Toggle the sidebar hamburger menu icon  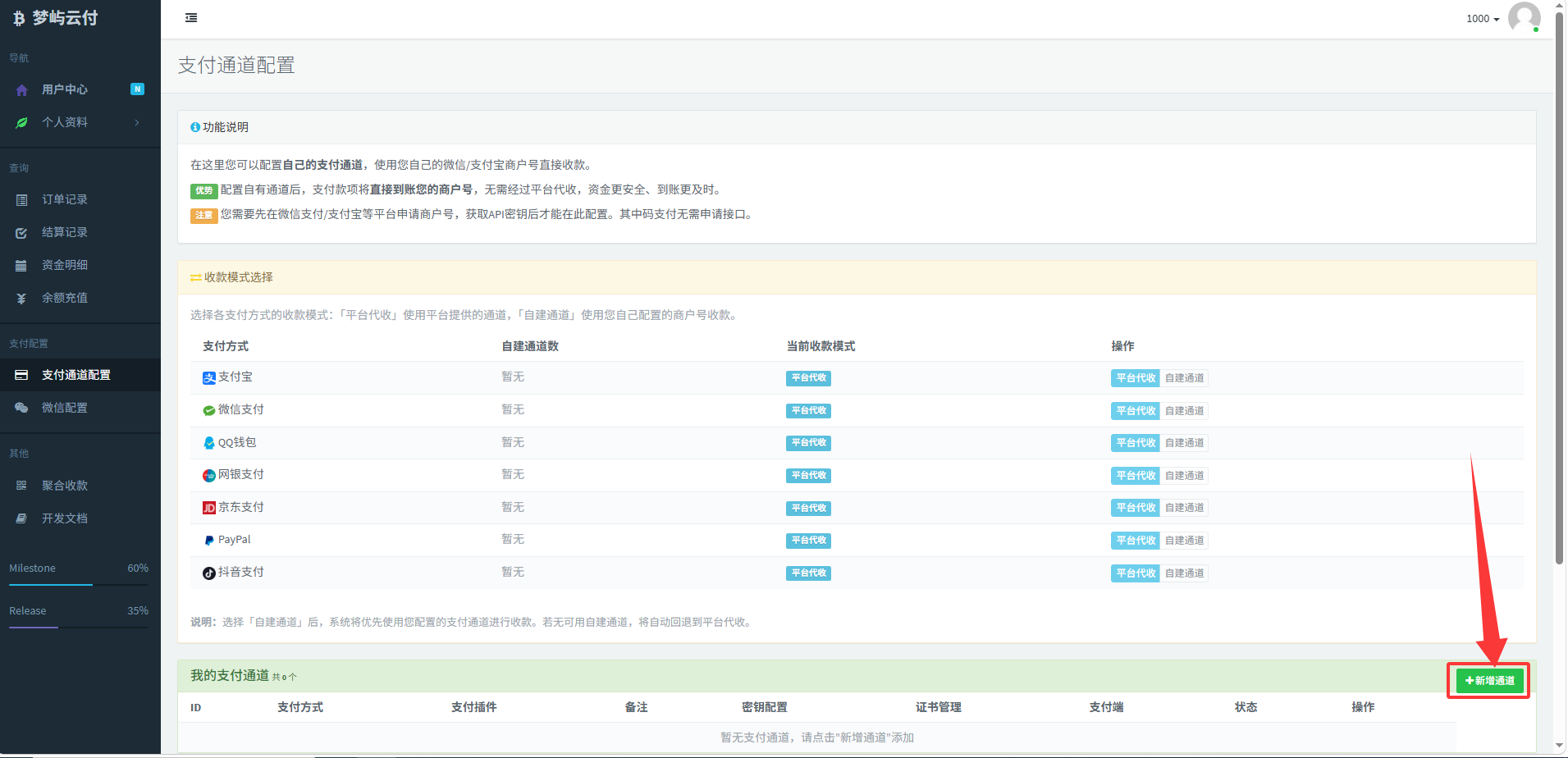191,18
